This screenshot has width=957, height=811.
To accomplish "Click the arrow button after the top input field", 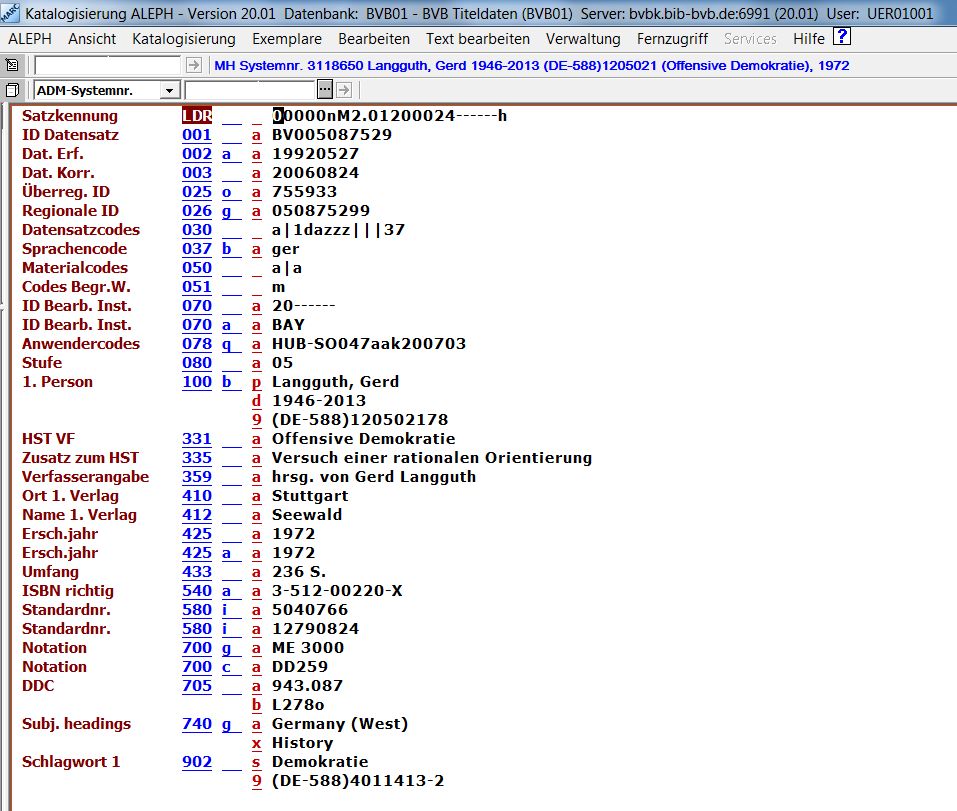I will [194, 65].
